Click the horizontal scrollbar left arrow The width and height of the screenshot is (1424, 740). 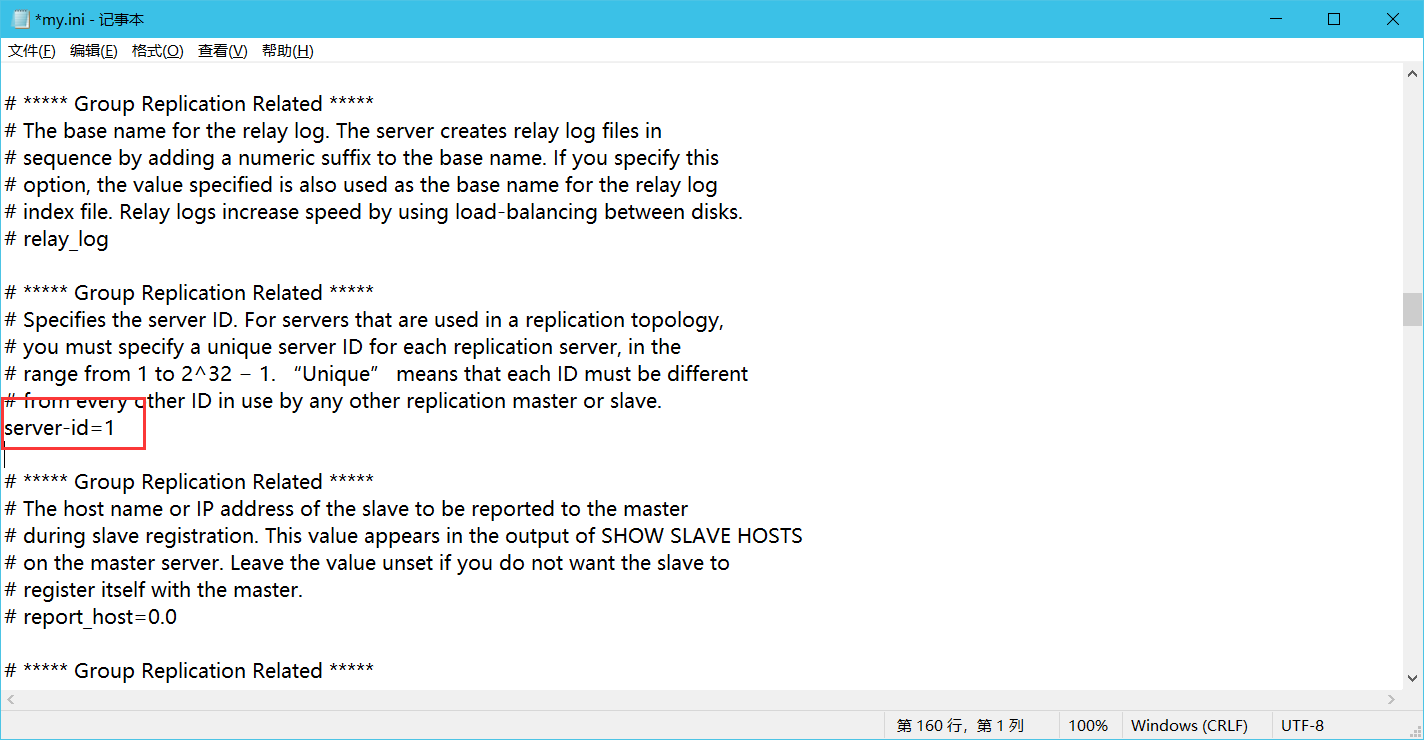pos(11,700)
